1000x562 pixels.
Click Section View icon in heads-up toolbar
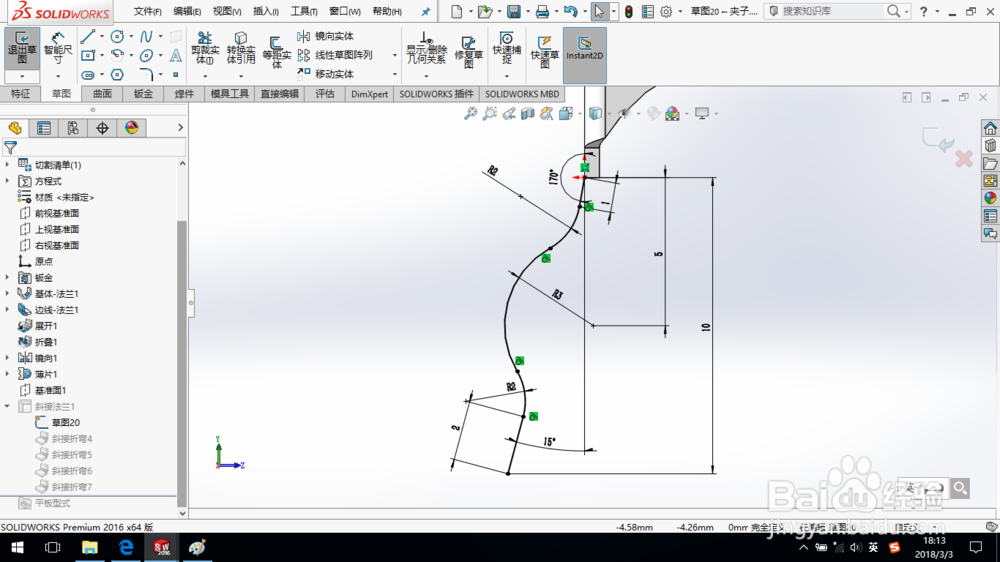(x=527, y=114)
